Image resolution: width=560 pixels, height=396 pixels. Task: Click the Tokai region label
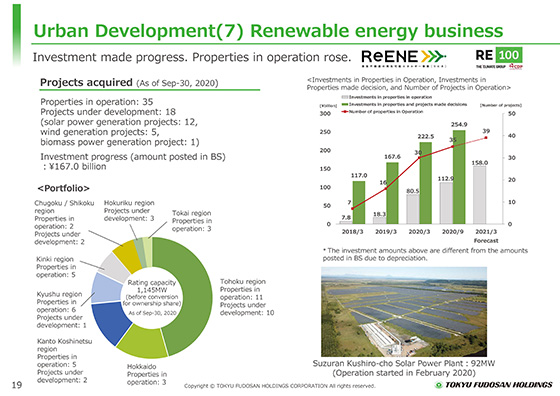[x=192, y=221]
